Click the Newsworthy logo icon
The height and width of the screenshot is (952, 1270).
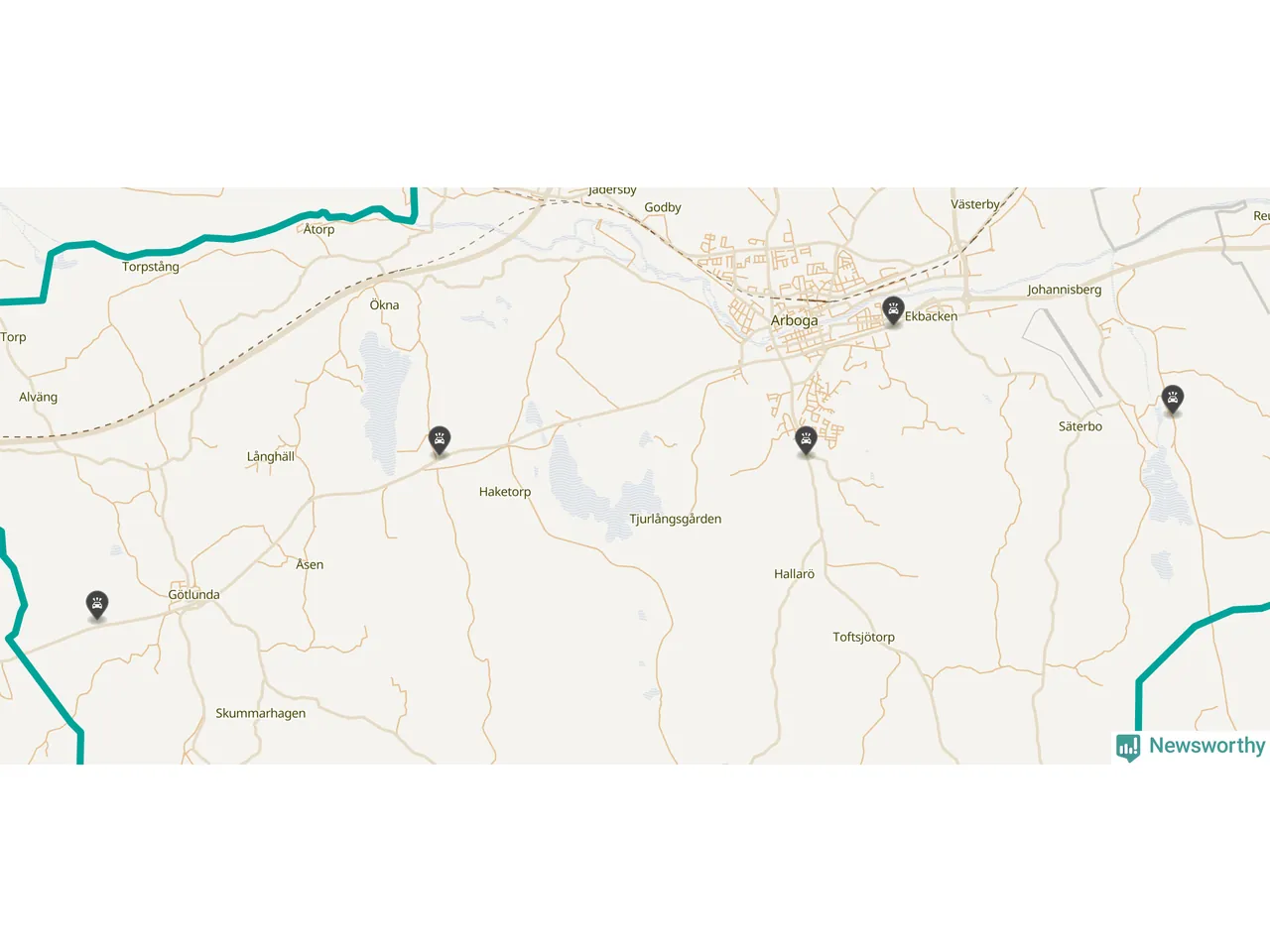[1128, 747]
